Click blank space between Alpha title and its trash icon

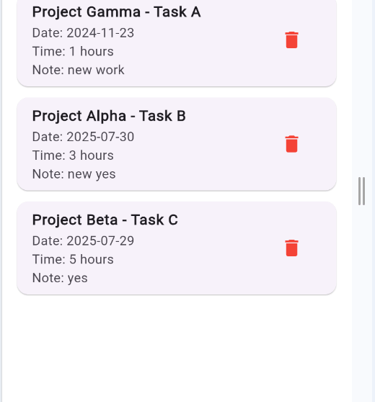click(x=233, y=116)
